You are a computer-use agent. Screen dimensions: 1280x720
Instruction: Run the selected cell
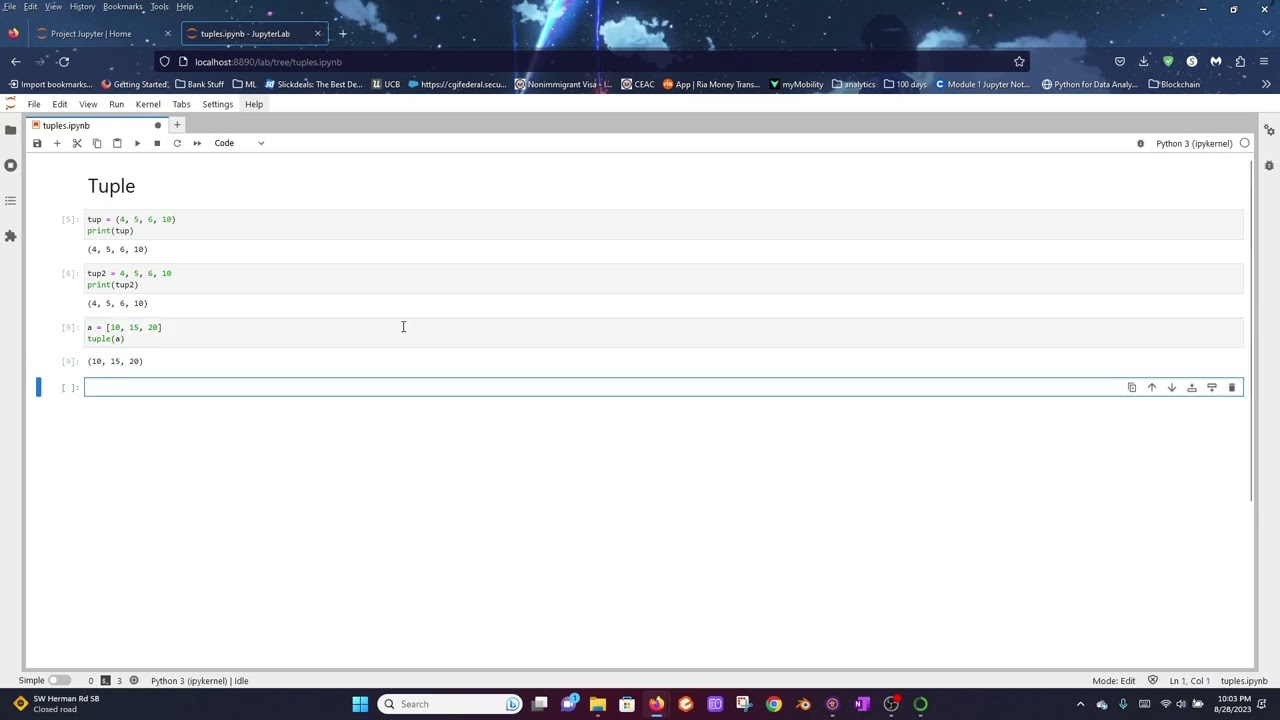click(137, 143)
